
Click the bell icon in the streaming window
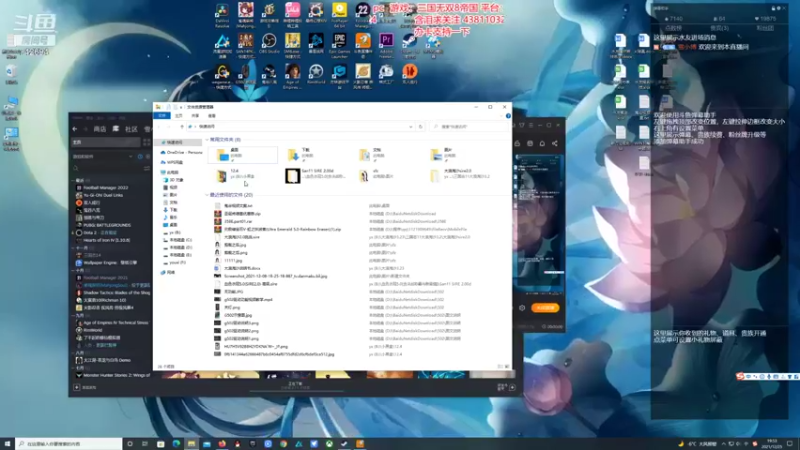point(542,144)
